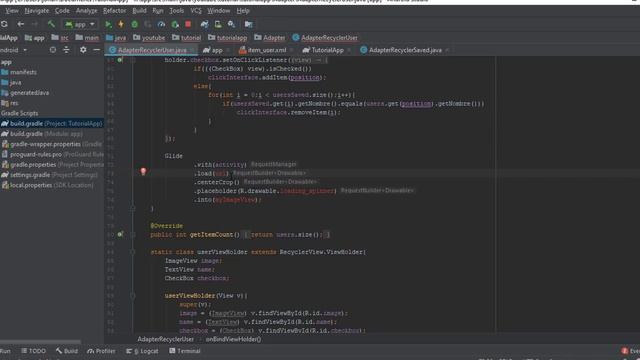Open the TODO tool window
Image resolution: width=640 pixels, height=360 pixels.
pos(33,351)
